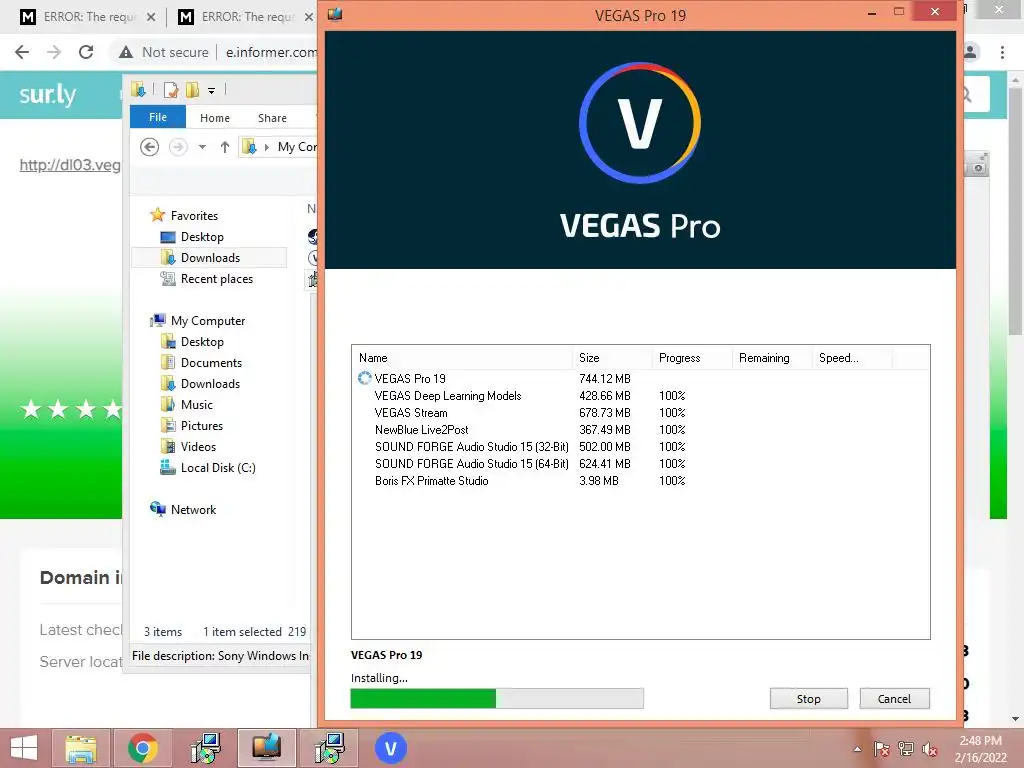The height and width of the screenshot is (768, 1024).
Task: Open Windows Start button
Action: [24, 748]
